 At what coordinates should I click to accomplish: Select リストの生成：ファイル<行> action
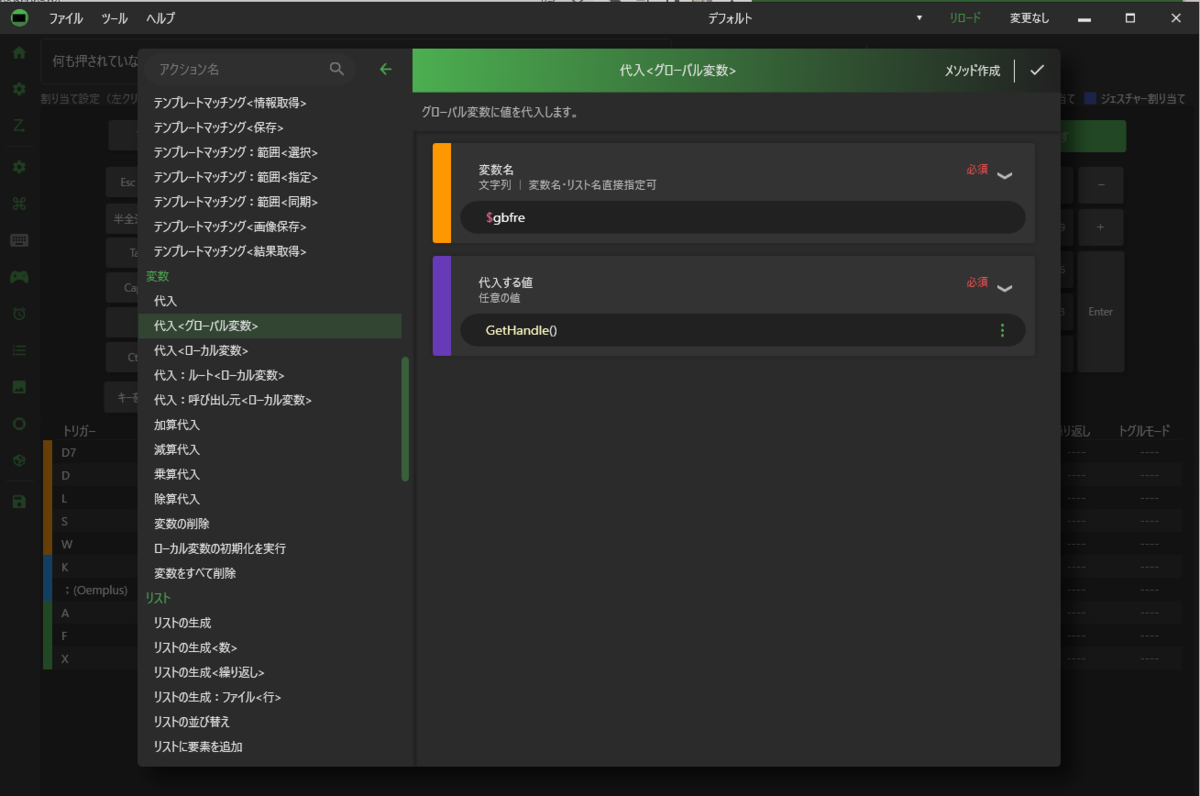pos(270,697)
